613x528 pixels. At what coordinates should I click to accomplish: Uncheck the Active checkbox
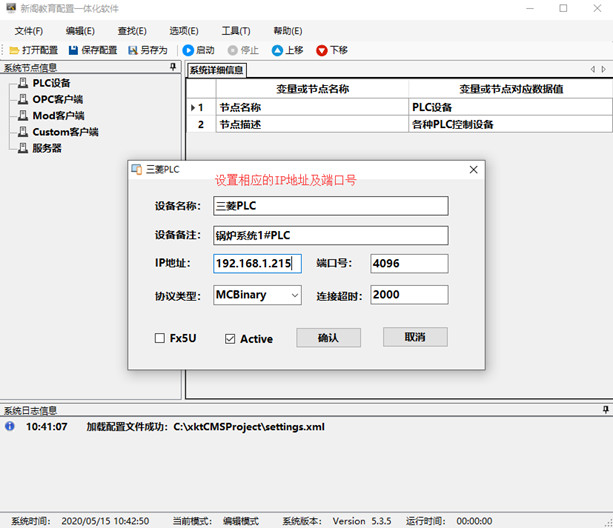tap(230, 338)
